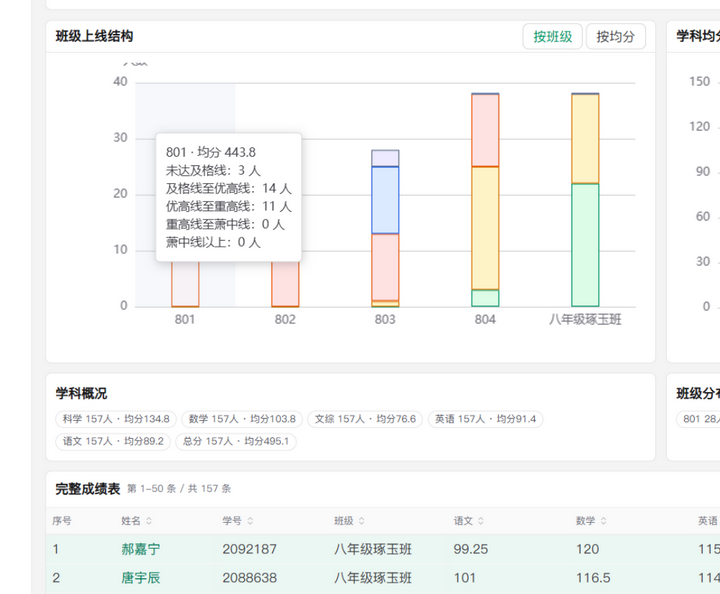Sort table by 班级 column icon
This screenshot has height=594, width=720.
coord(361,521)
